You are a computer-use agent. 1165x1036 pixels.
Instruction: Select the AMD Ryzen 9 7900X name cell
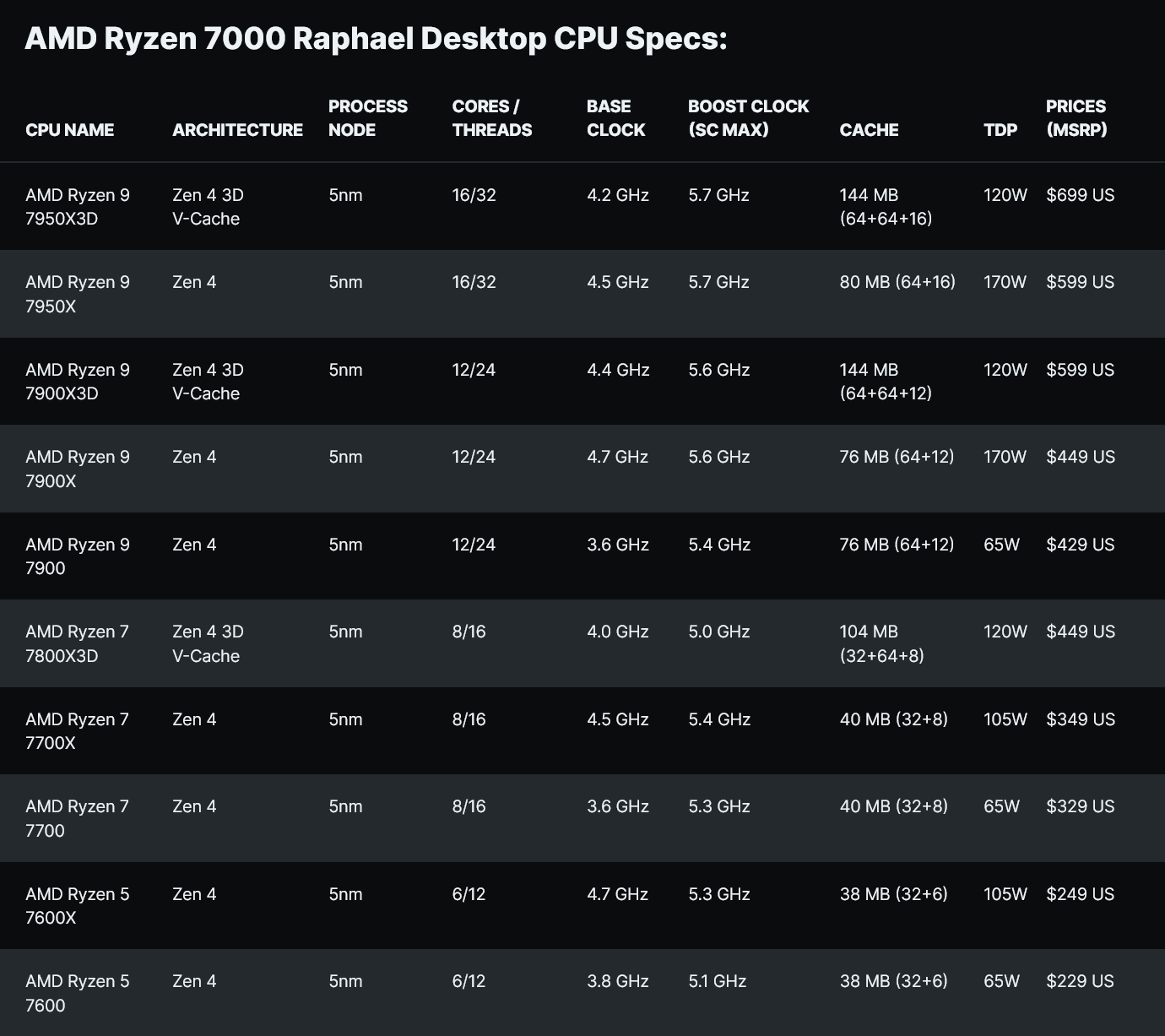[x=78, y=469]
